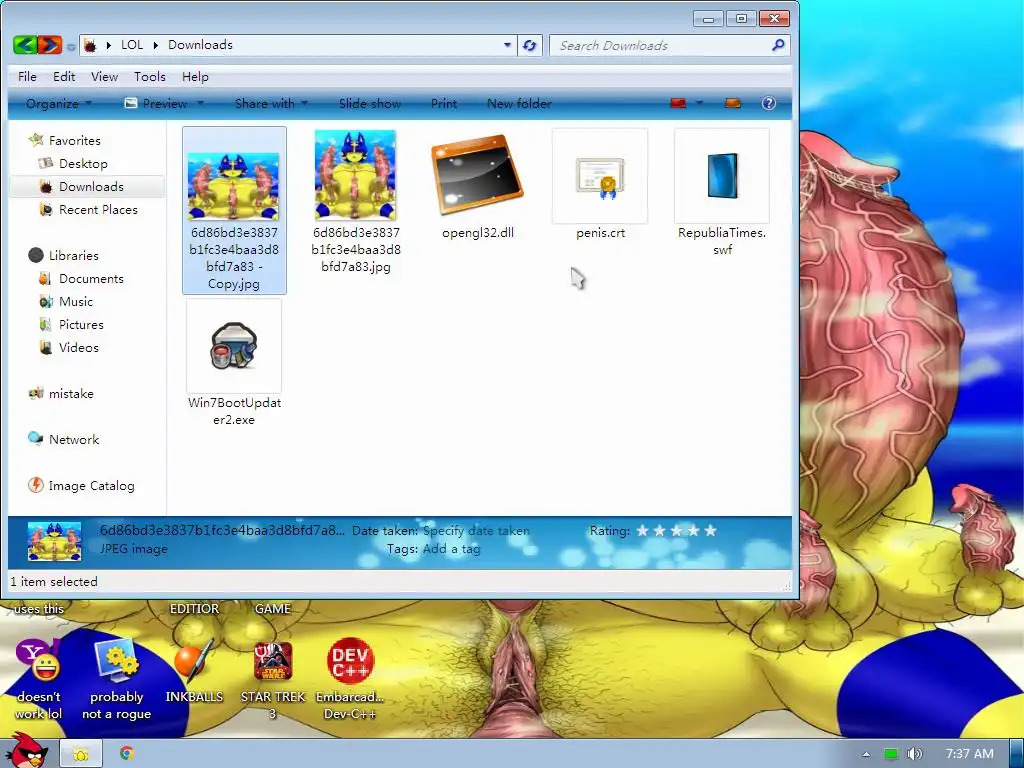Image resolution: width=1024 pixels, height=768 pixels.
Task: Click the Preview toolbar button
Action: click(x=155, y=103)
